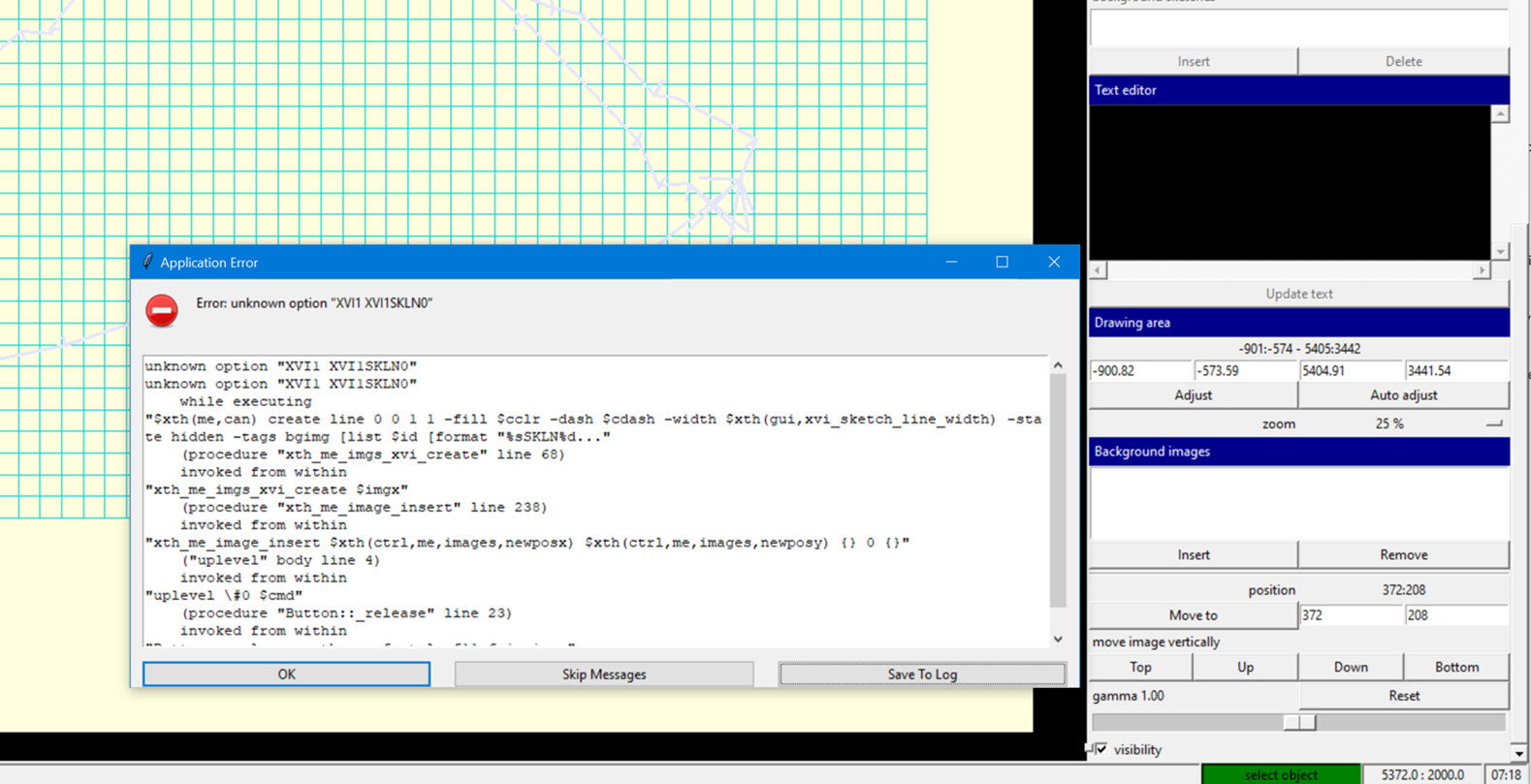Viewport: 1531px width, 784px height.
Task: Click the 5372.0 : 2000.0 coordinates readout
Action: 1422,774
